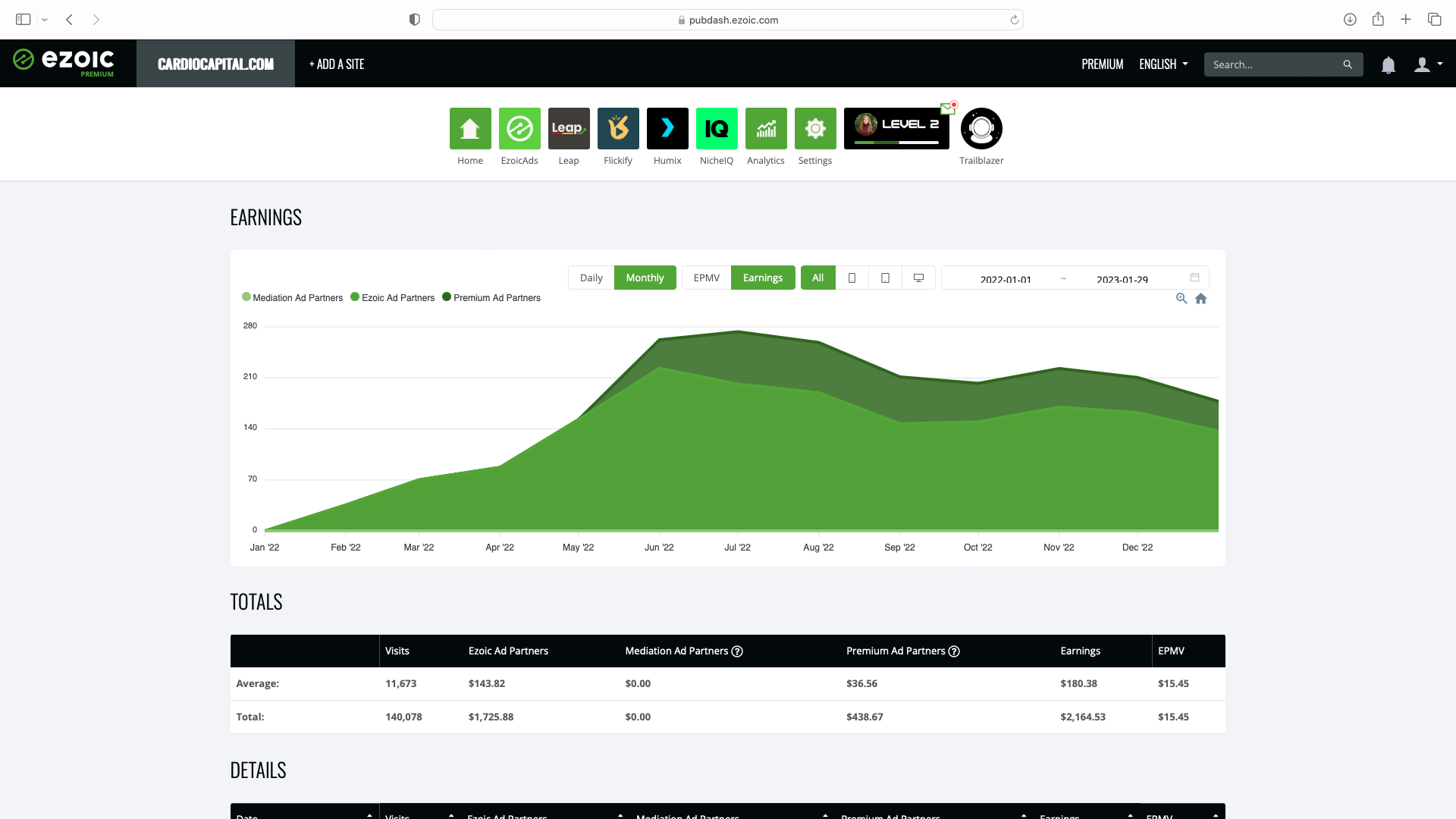The image size is (1456, 819).
Task: Open the Flickify app icon
Action: click(x=618, y=128)
